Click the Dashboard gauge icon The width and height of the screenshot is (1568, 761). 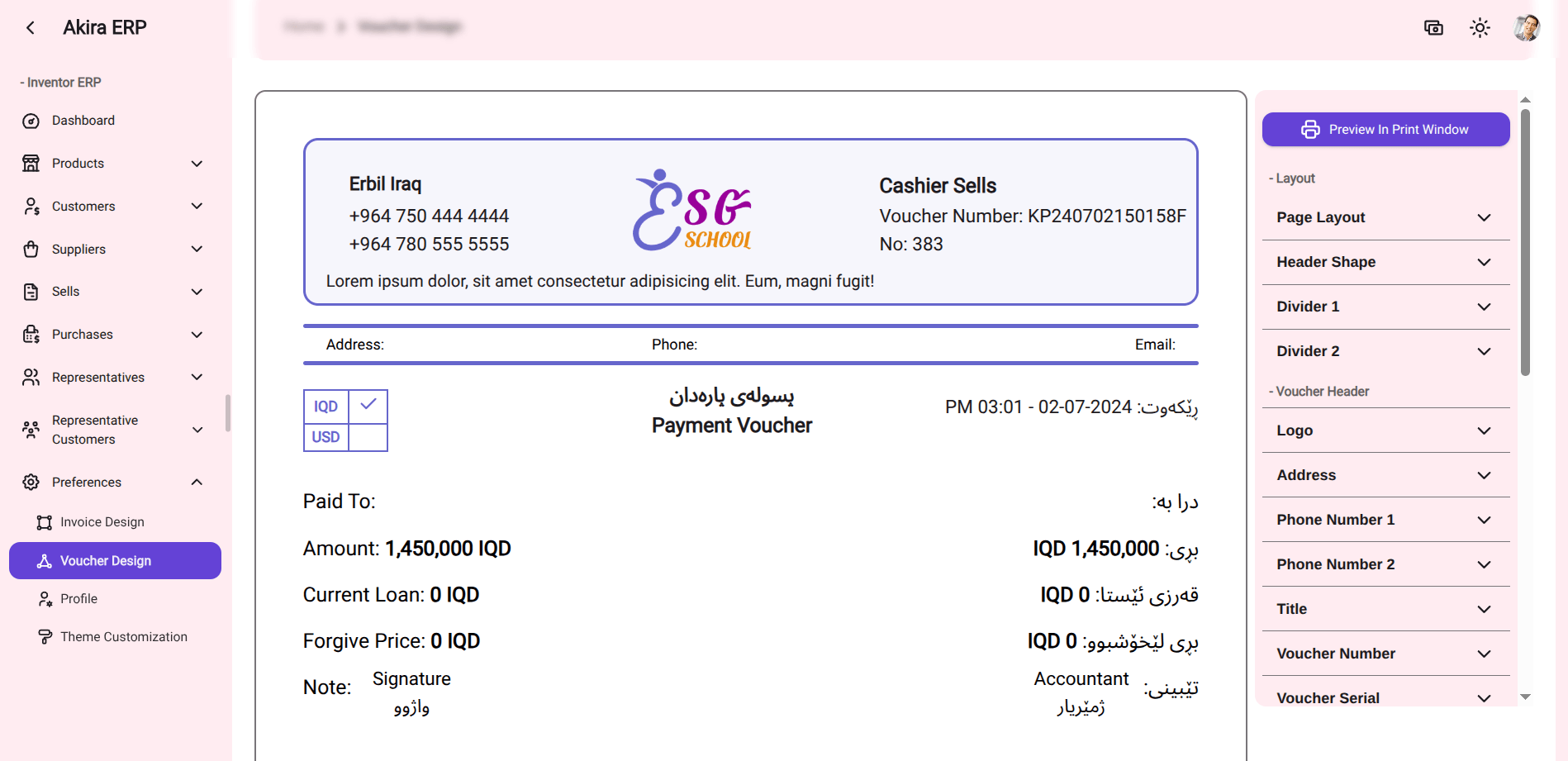31,121
